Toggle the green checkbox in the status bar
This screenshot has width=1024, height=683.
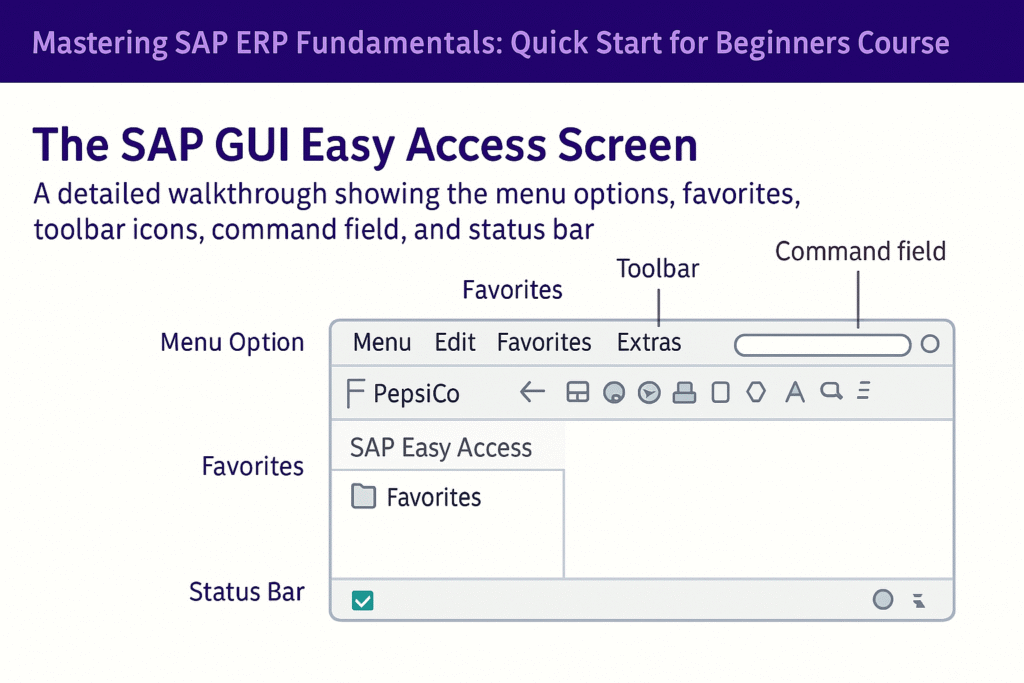(x=361, y=599)
